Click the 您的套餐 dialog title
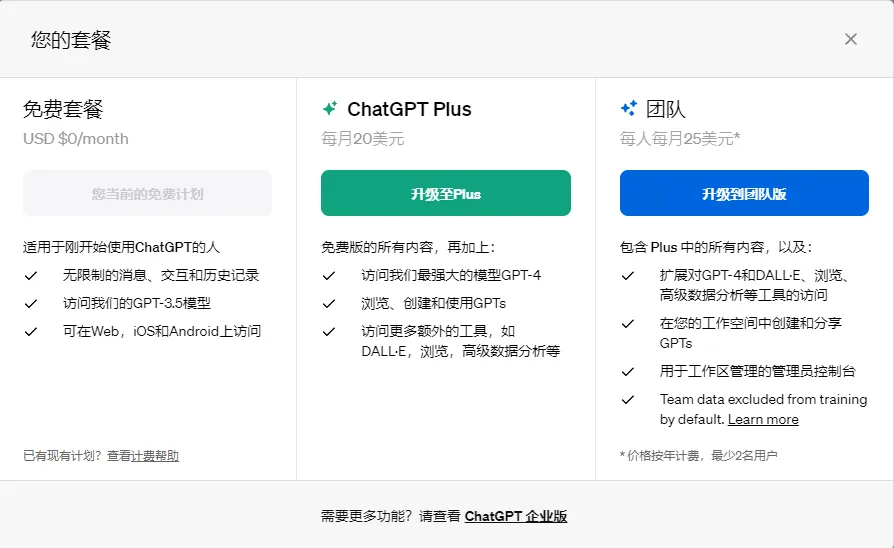The height and width of the screenshot is (548, 894). (71, 40)
